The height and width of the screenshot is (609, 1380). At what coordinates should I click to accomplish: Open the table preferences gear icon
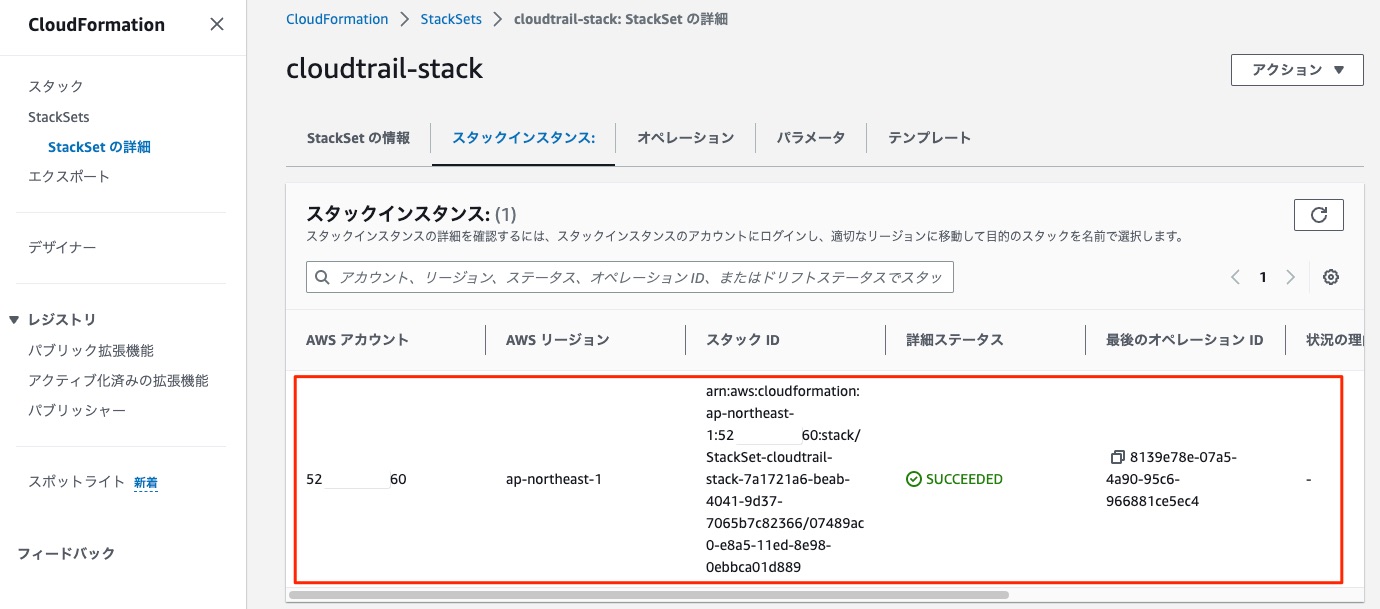pyautogui.click(x=1331, y=276)
